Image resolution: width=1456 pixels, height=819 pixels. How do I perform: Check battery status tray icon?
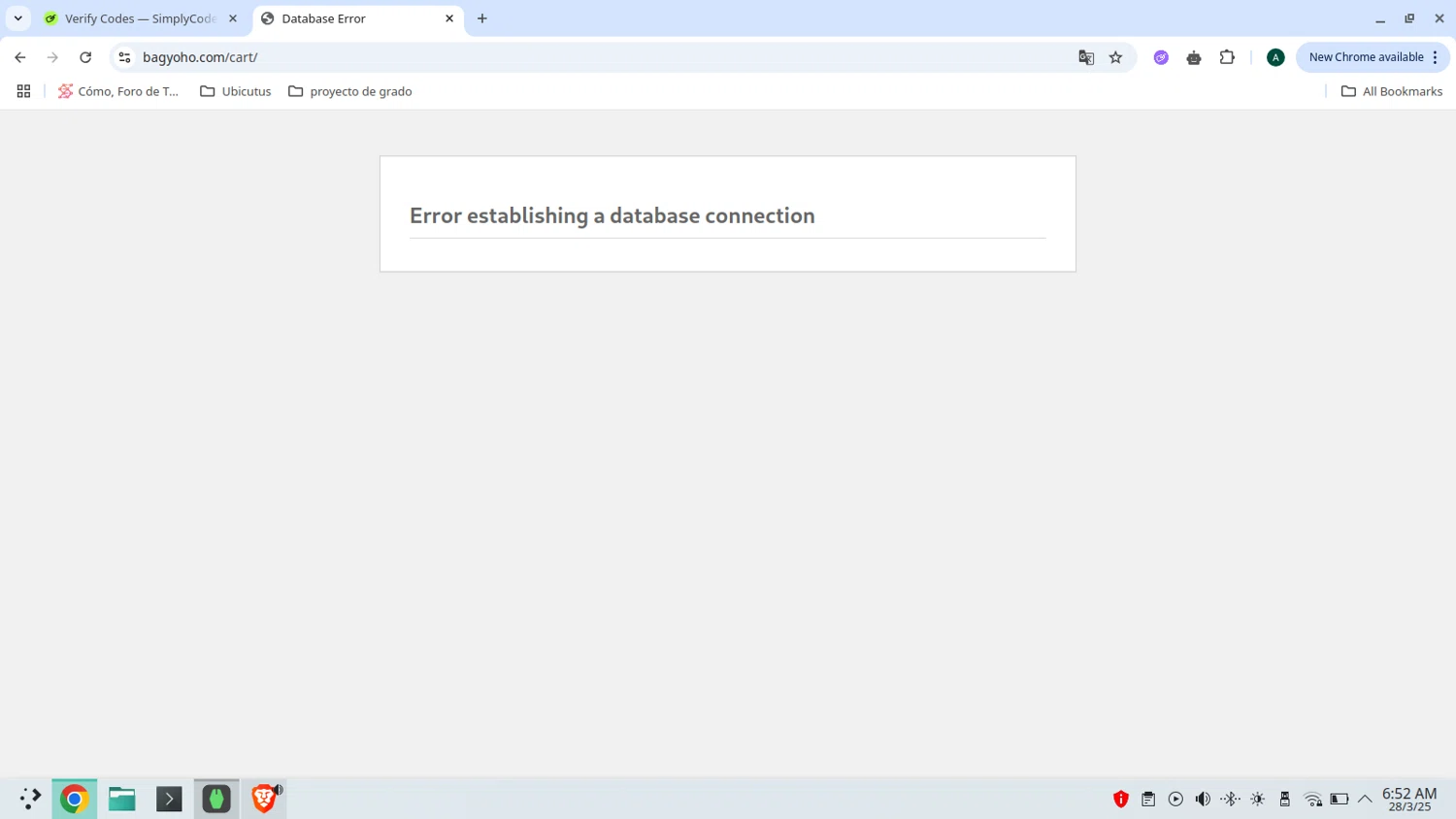[1340, 799]
